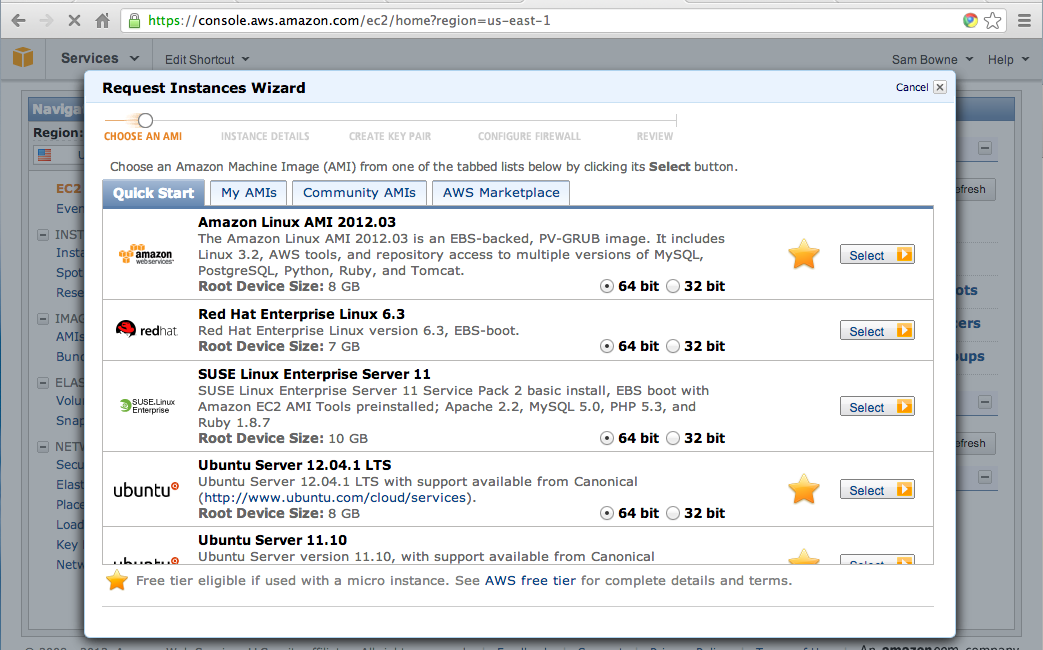The image size is (1043, 650).
Task: Click the Red Hat logo
Action: tap(146, 329)
